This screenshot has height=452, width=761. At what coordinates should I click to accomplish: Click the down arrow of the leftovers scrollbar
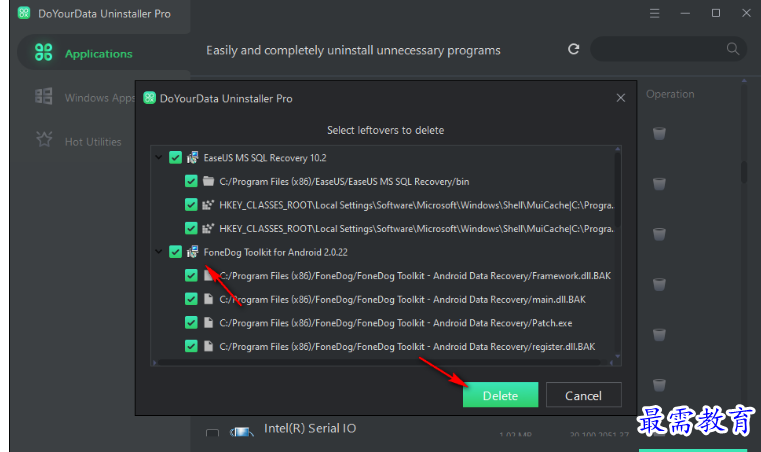point(617,356)
